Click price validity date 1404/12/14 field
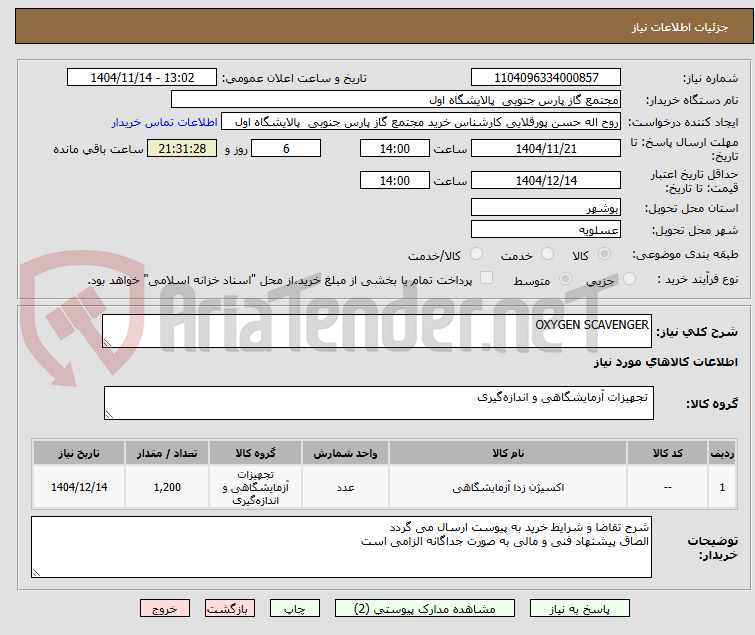 pos(546,180)
